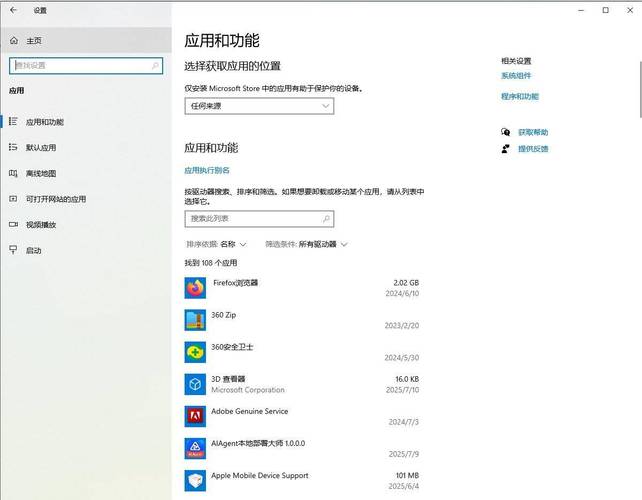The image size is (642, 500).
Task: Go back using the back arrow
Action: coord(14,10)
